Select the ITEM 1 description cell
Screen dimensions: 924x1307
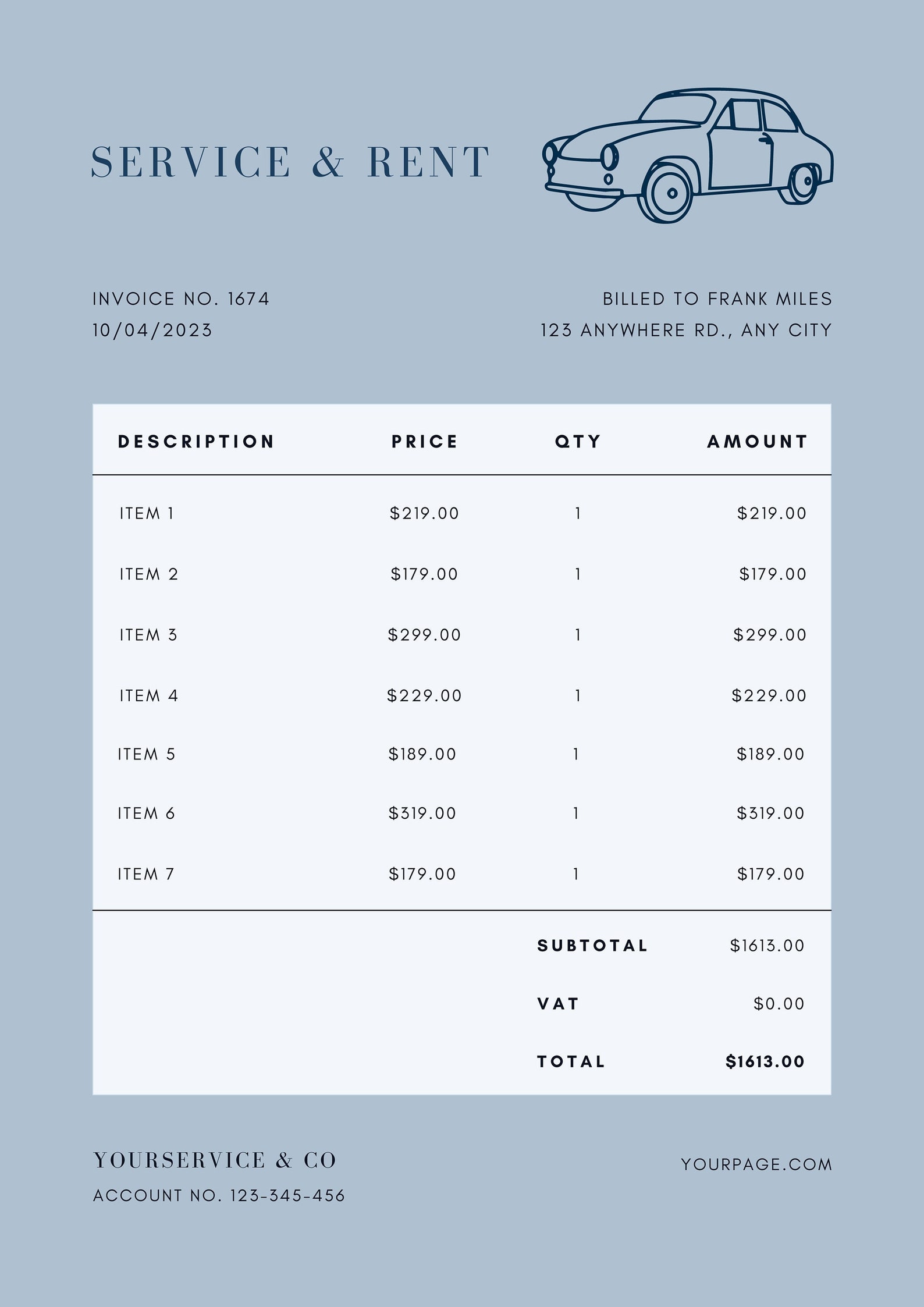147,513
